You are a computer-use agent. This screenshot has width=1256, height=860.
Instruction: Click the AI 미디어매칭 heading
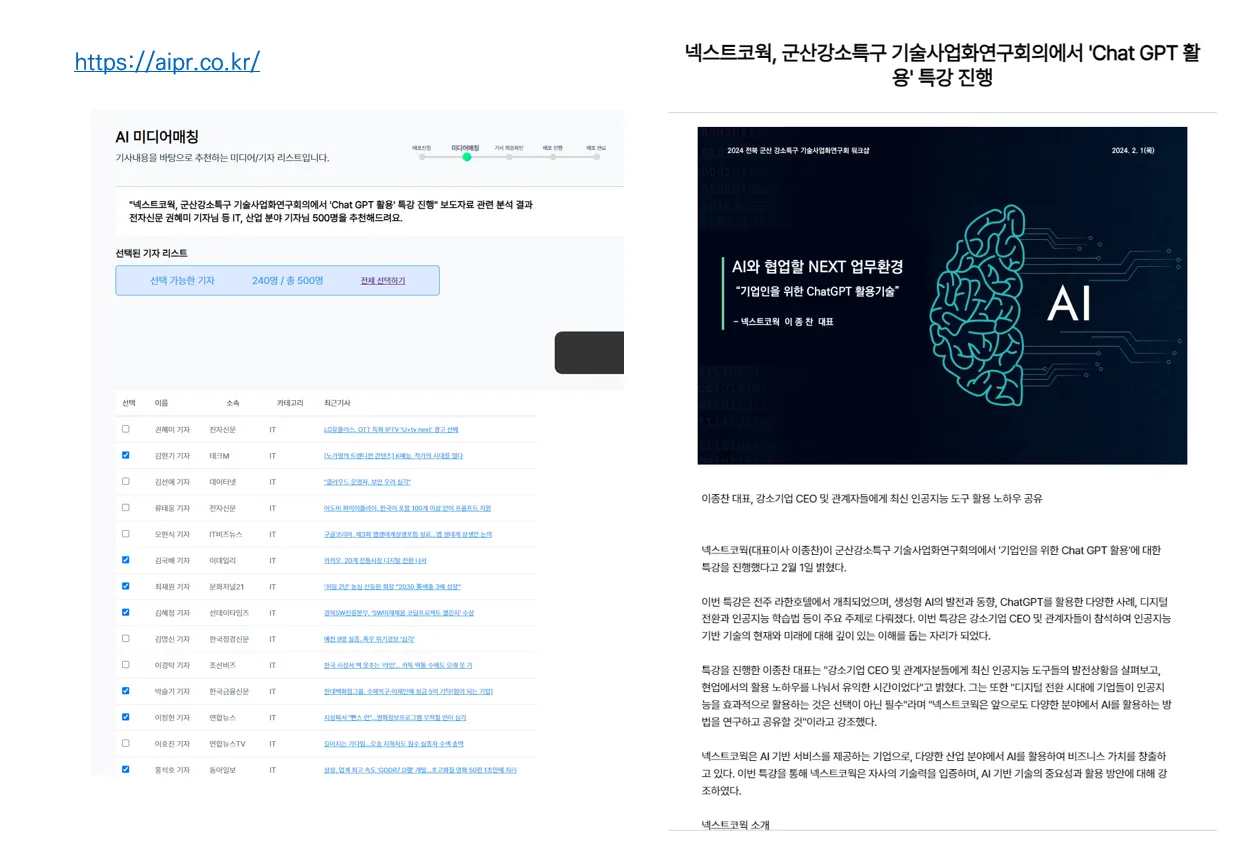point(157,137)
